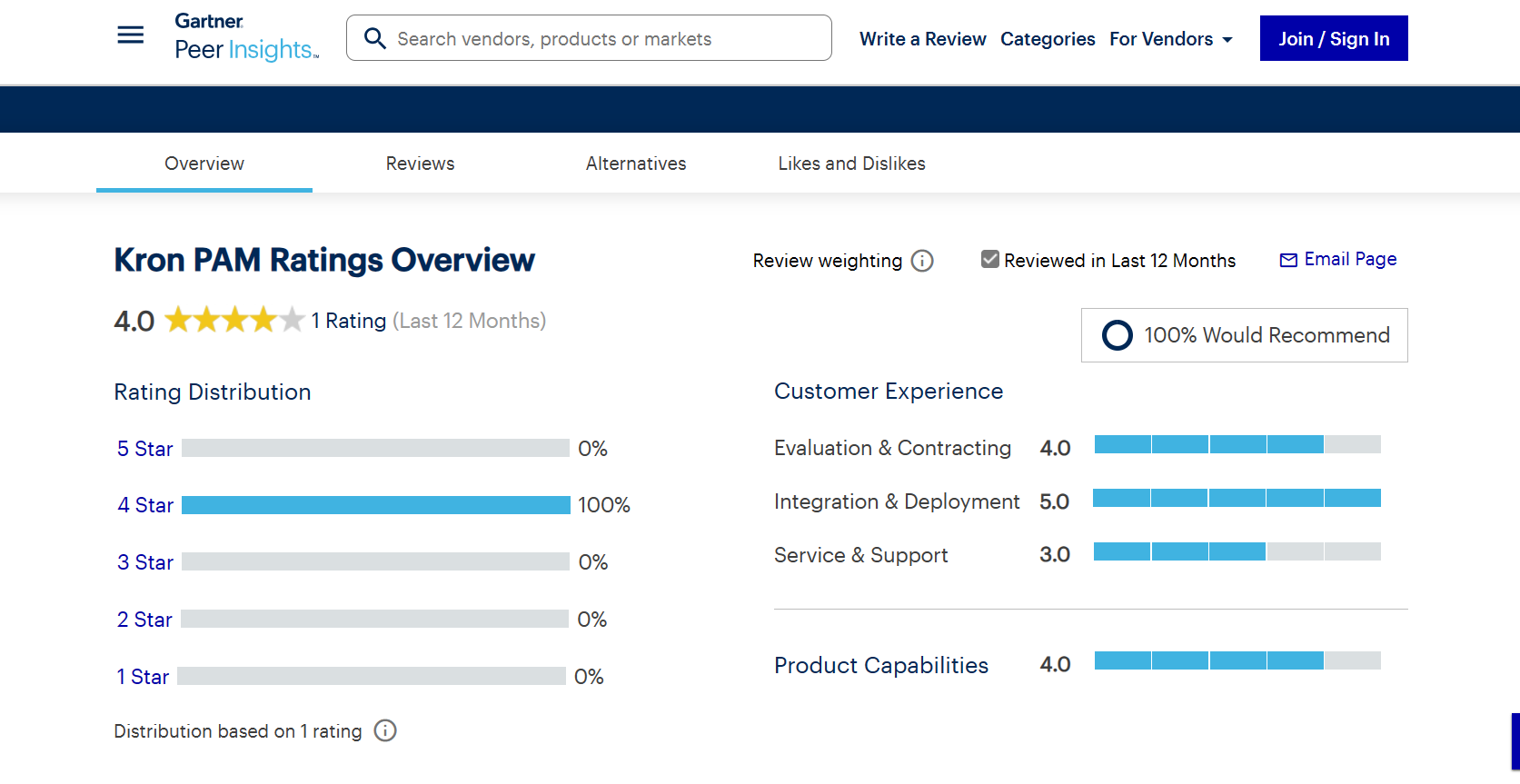Click the search magnifier icon
1520x784 pixels.
[x=374, y=38]
